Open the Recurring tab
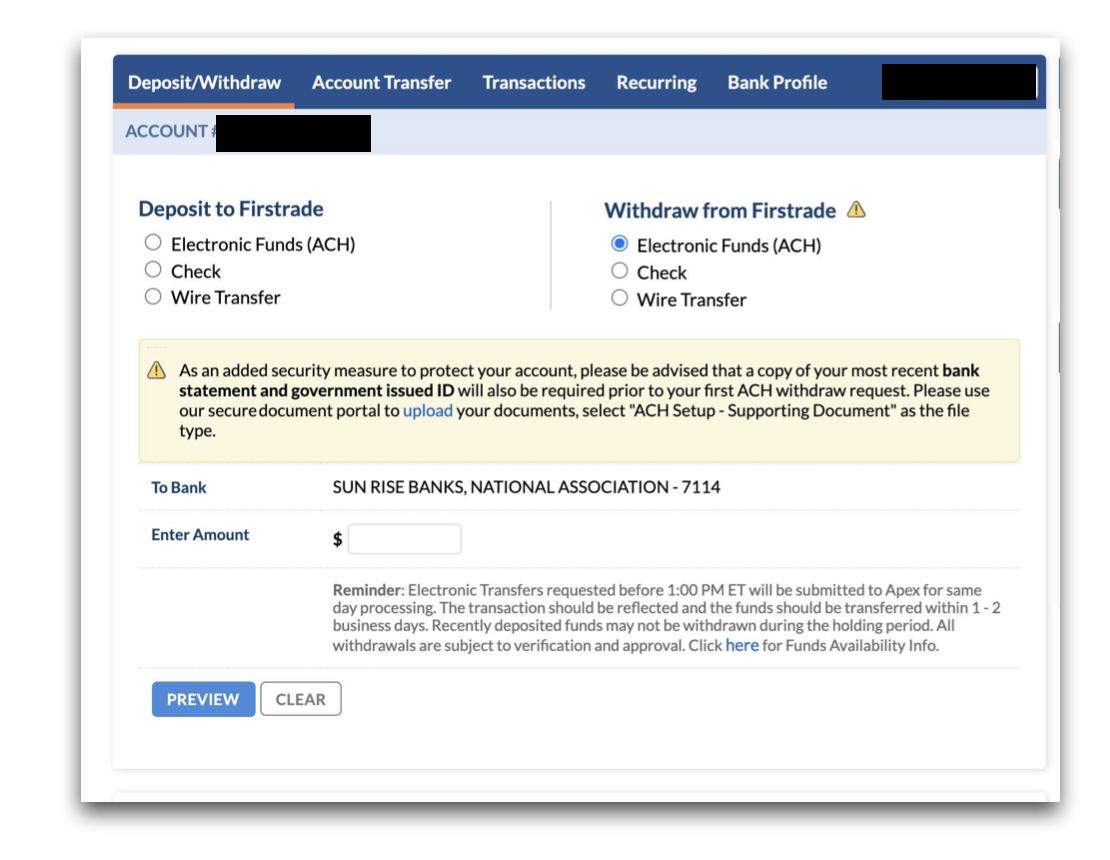Screen dimensions: 1110x860 [x=656, y=82]
